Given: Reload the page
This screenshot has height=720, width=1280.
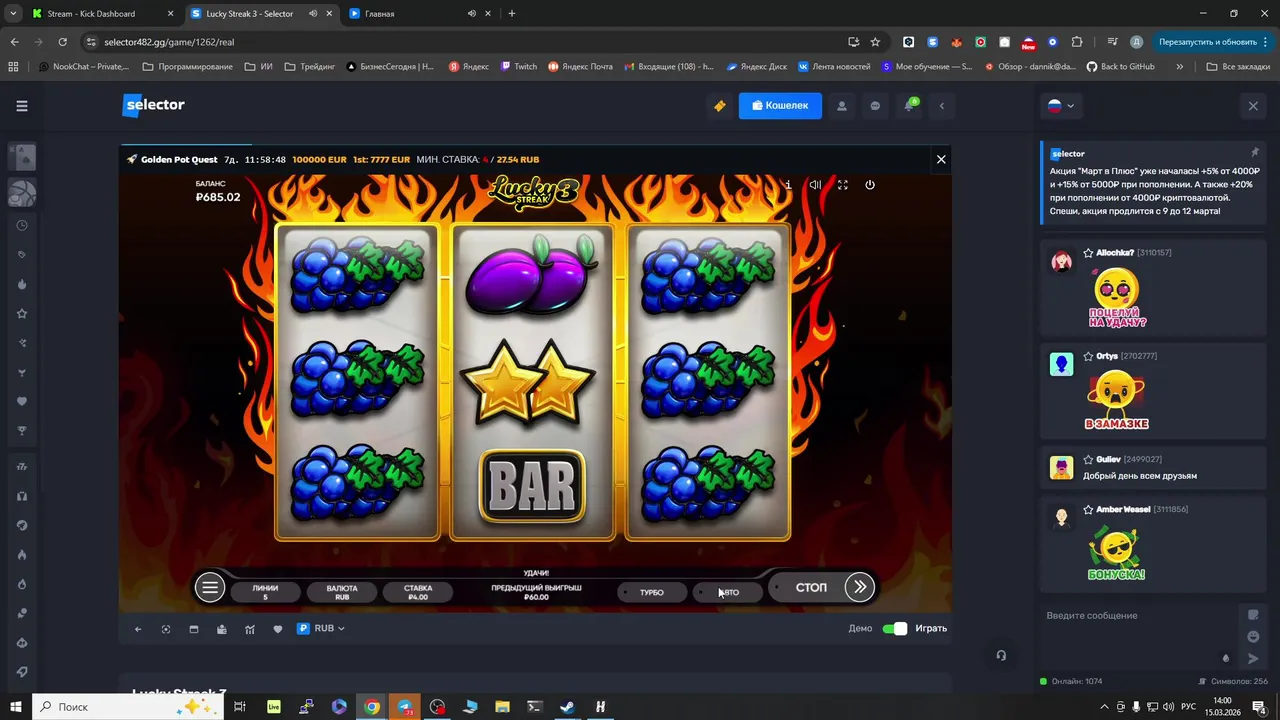Looking at the screenshot, I should tap(62, 42).
